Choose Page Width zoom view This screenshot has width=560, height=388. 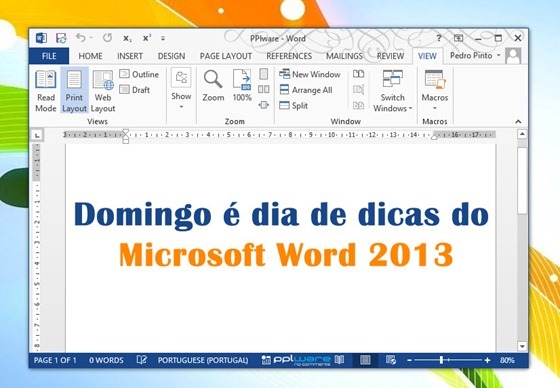coord(264,105)
